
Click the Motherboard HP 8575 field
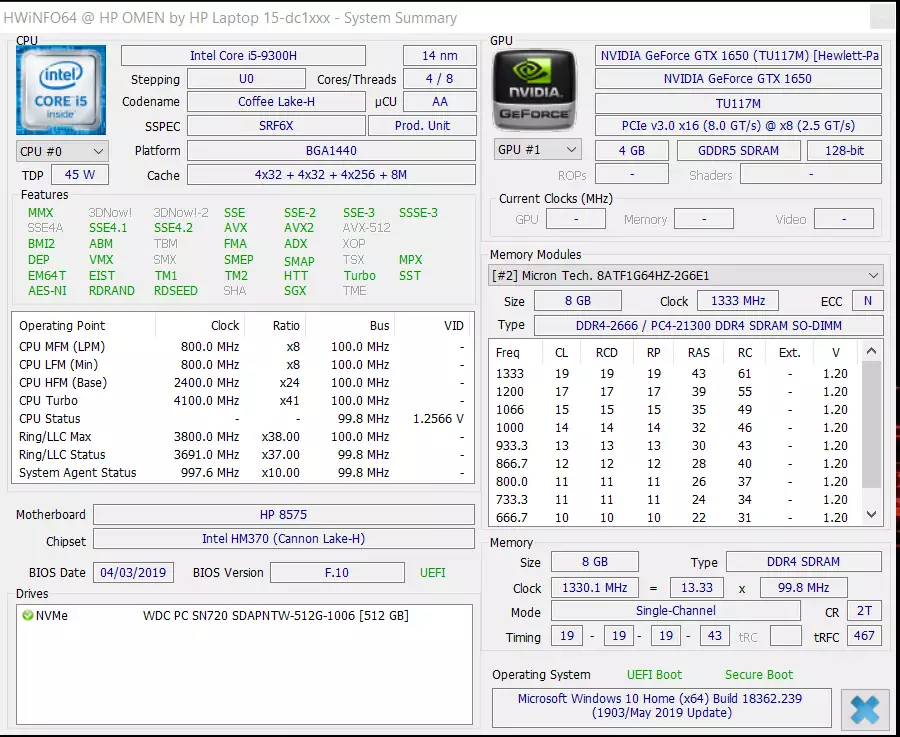coord(284,514)
